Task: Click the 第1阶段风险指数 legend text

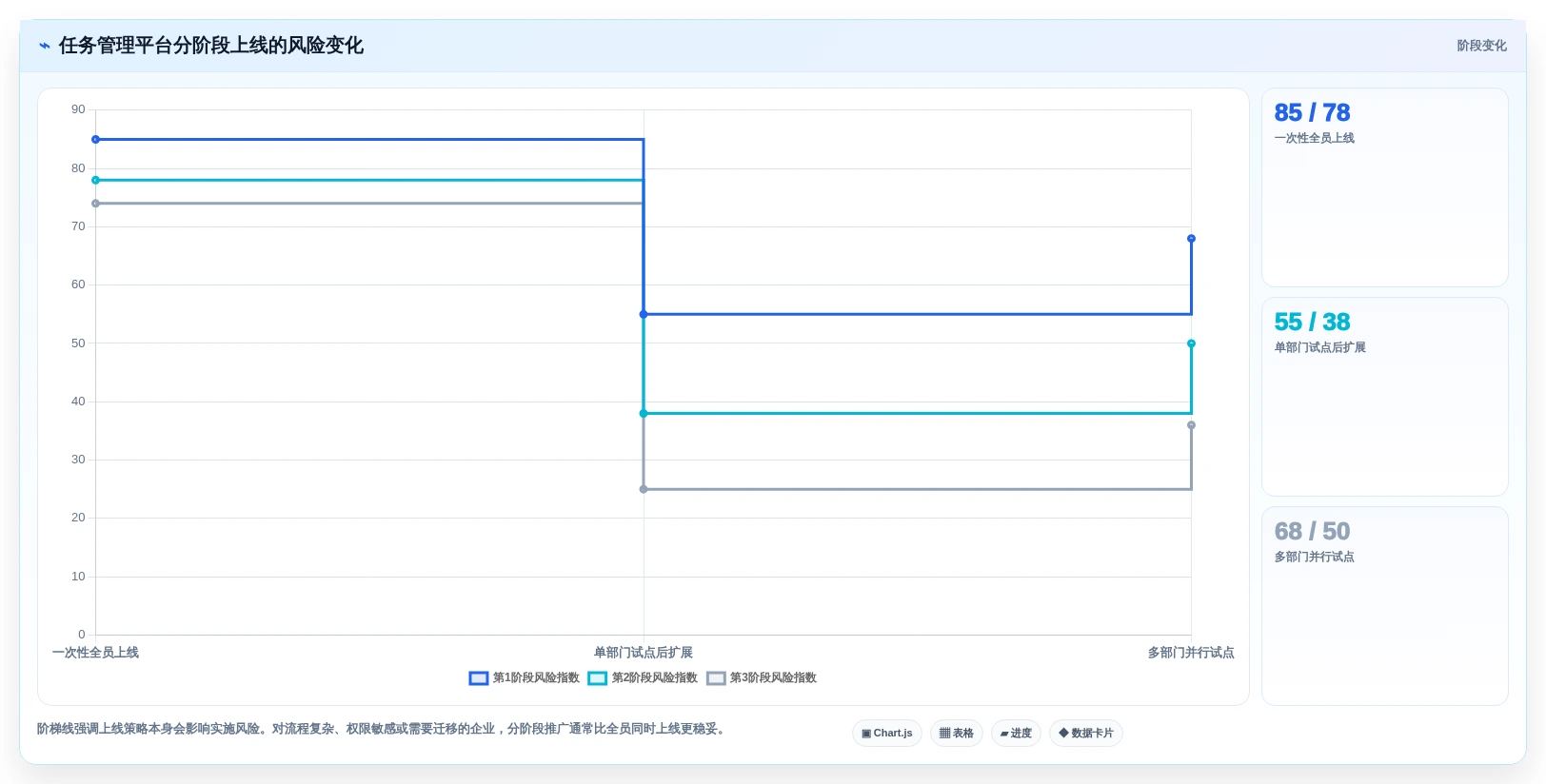Action: point(536,678)
